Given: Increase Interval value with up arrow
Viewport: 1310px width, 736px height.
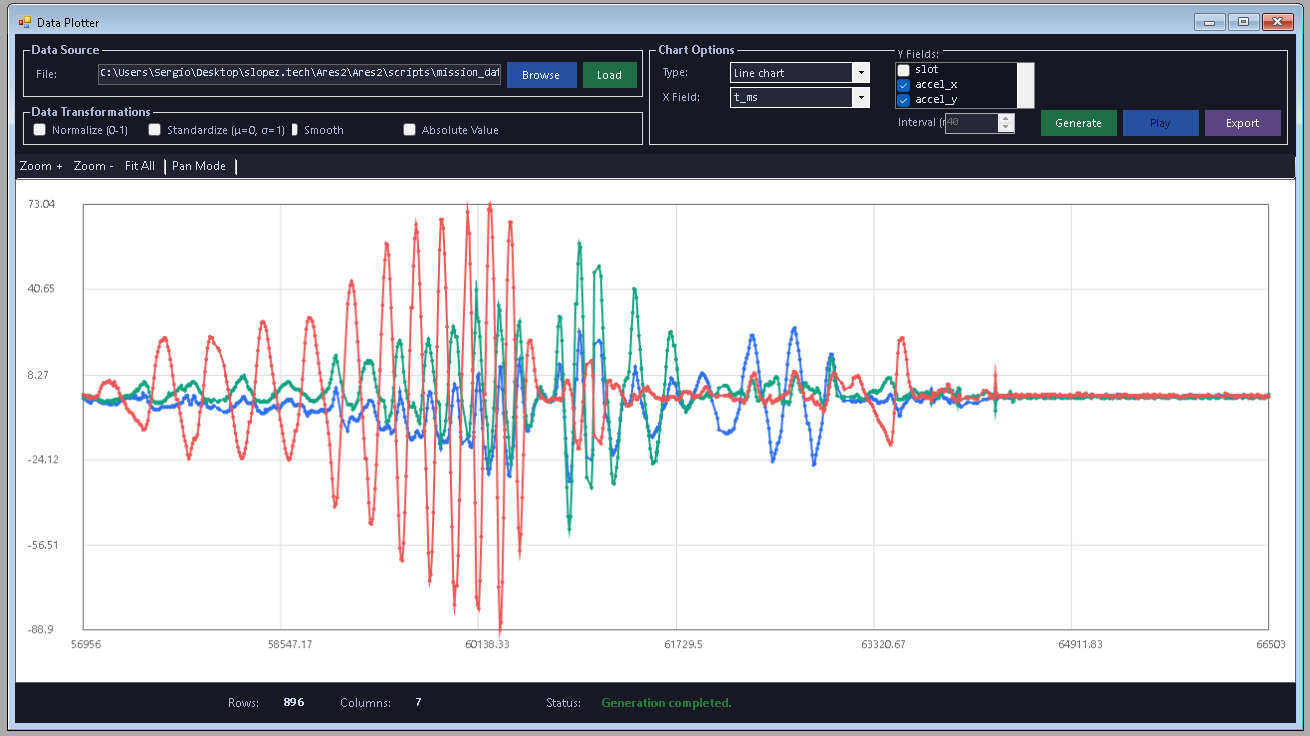Looking at the screenshot, I should click(x=1006, y=118).
